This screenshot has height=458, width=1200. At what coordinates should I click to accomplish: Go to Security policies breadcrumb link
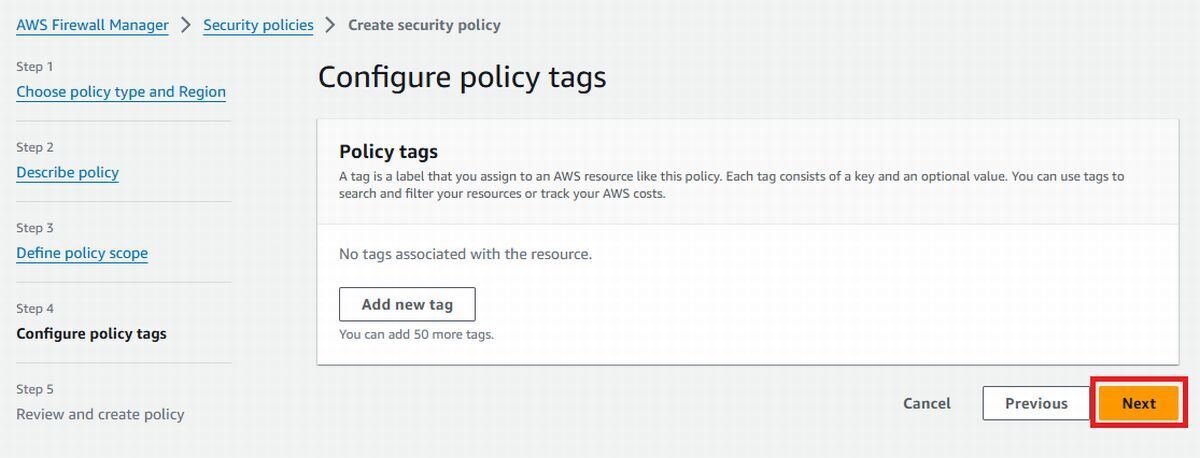tap(258, 25)
